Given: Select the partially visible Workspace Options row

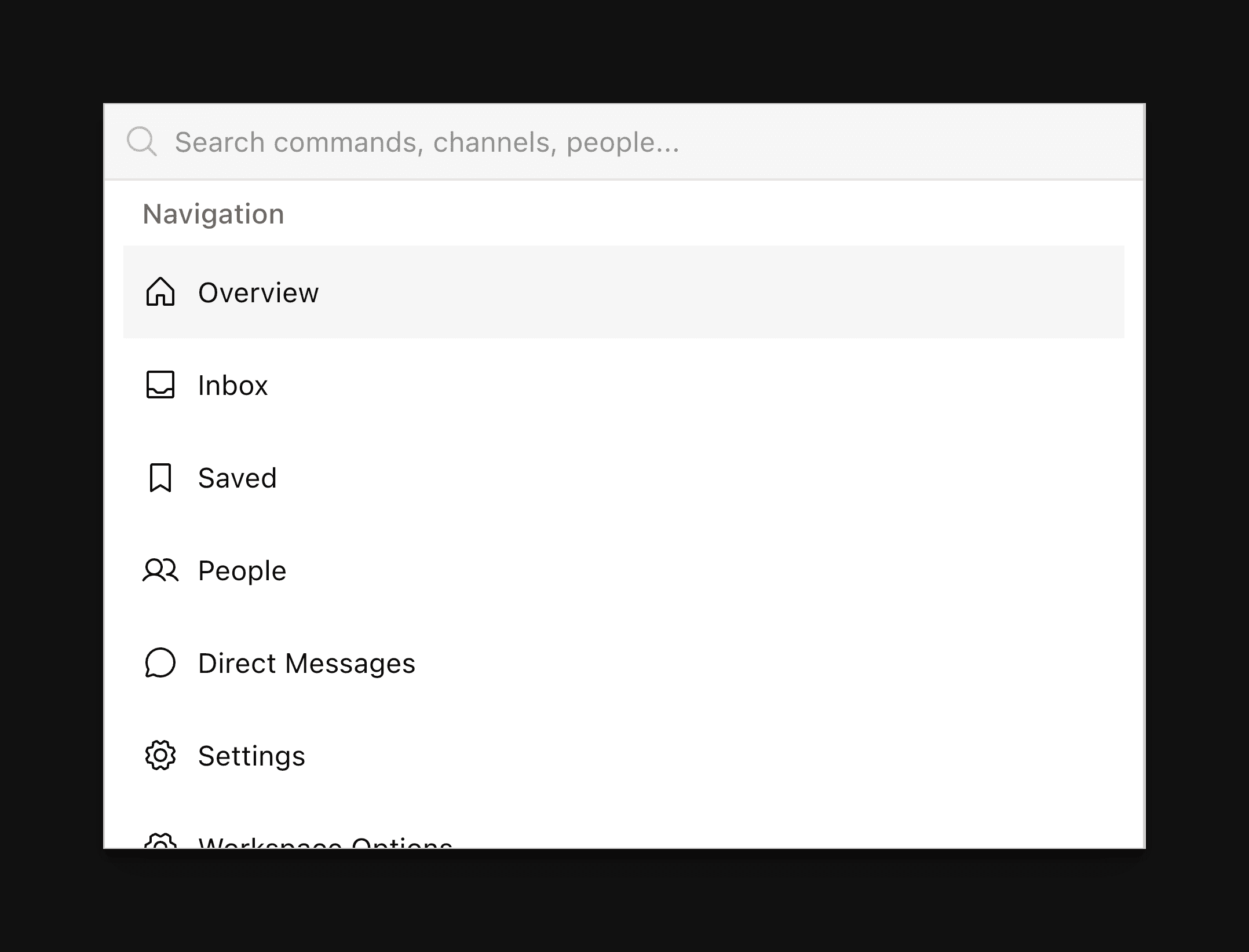Looking at the screenshot, I should [x=324, y=844].
